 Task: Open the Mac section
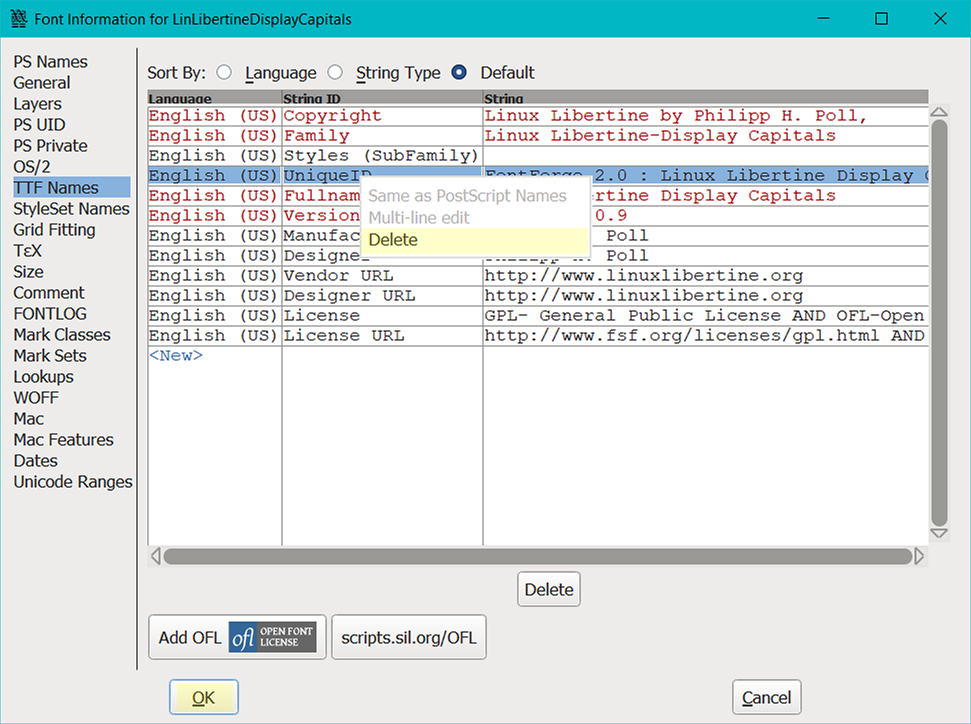tap(28, 419)
